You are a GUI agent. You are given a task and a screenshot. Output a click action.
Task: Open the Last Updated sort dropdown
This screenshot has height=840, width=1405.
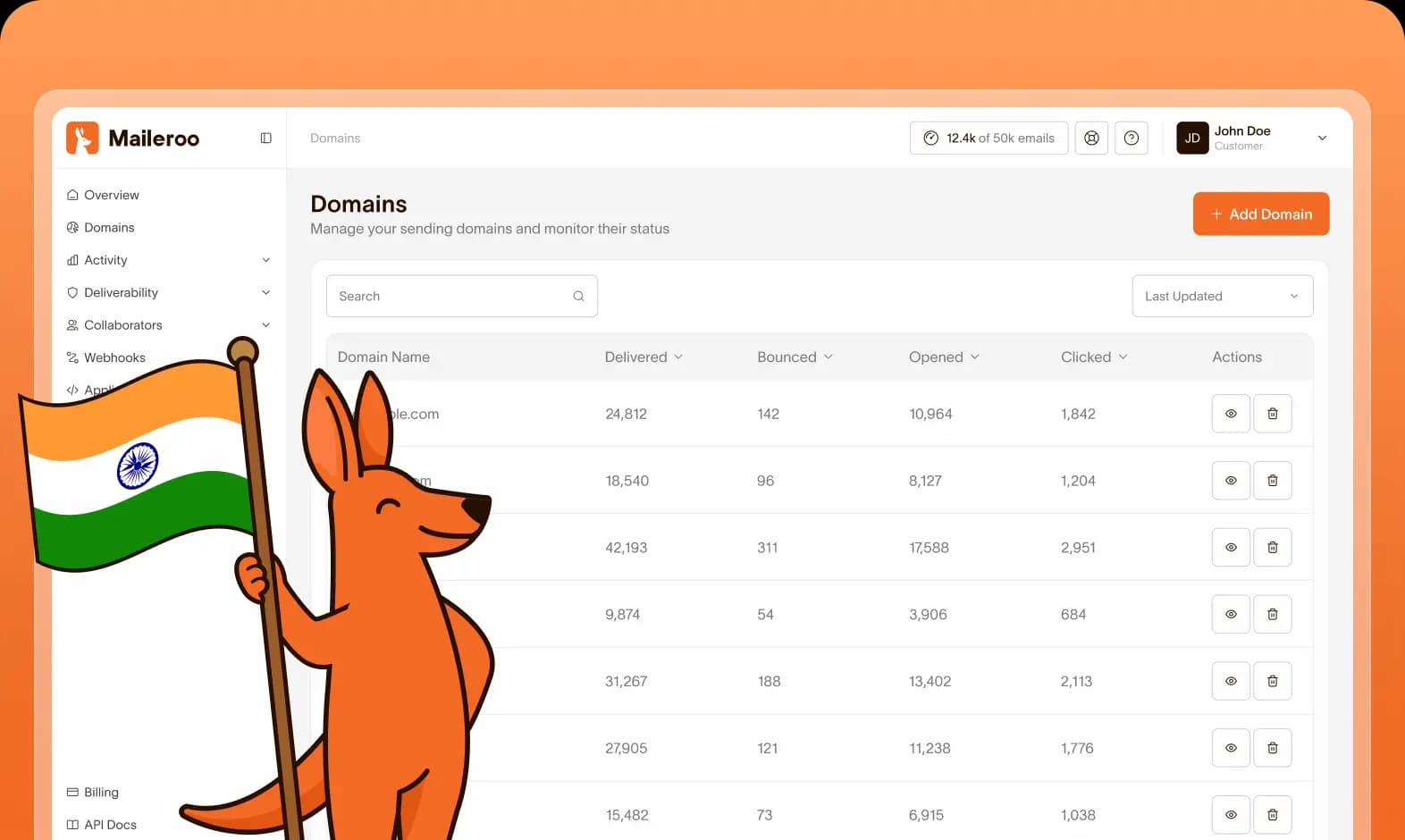click(x=1223, y=296)
